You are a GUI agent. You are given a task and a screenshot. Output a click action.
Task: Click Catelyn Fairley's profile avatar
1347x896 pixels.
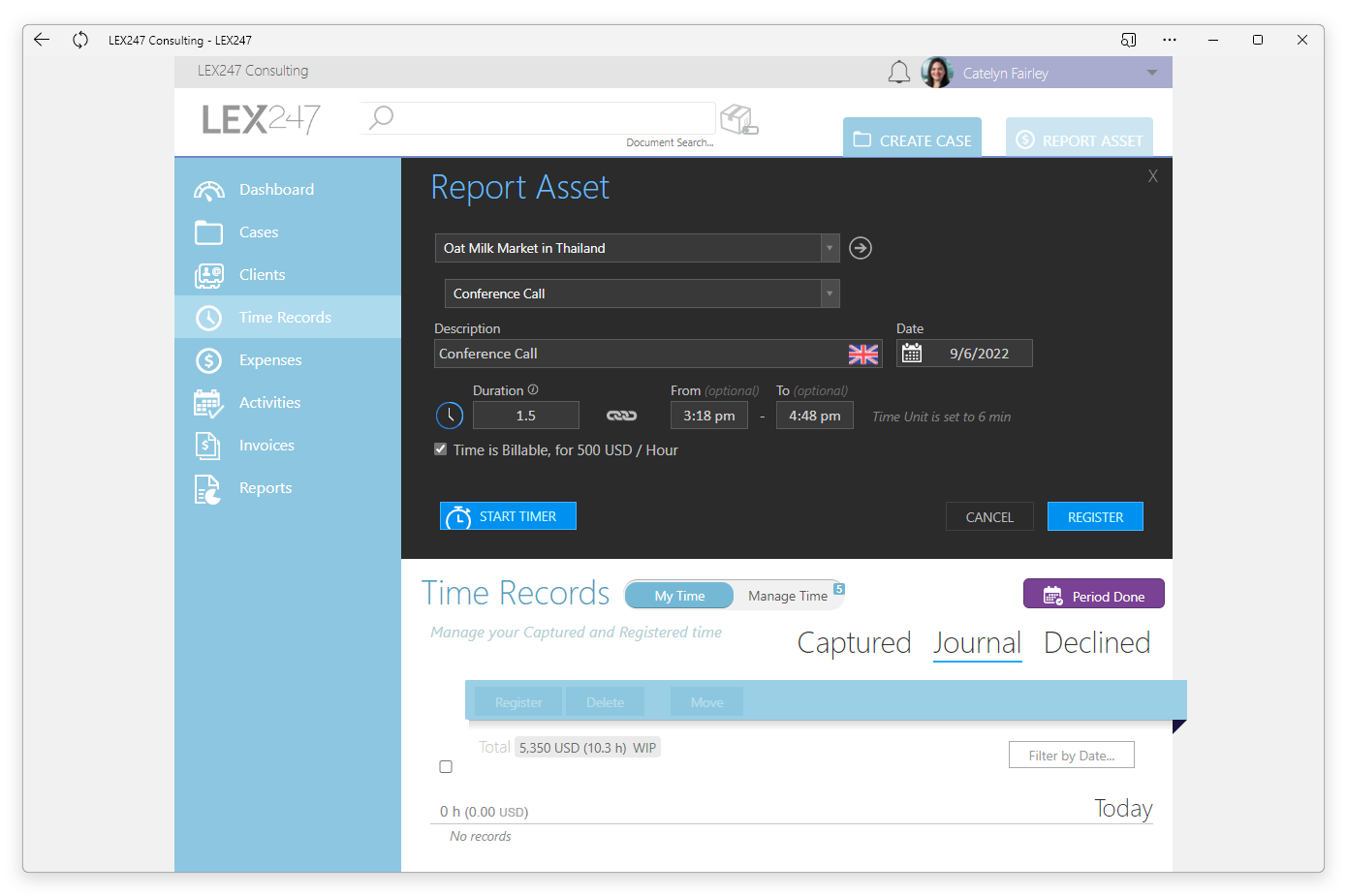937,73
